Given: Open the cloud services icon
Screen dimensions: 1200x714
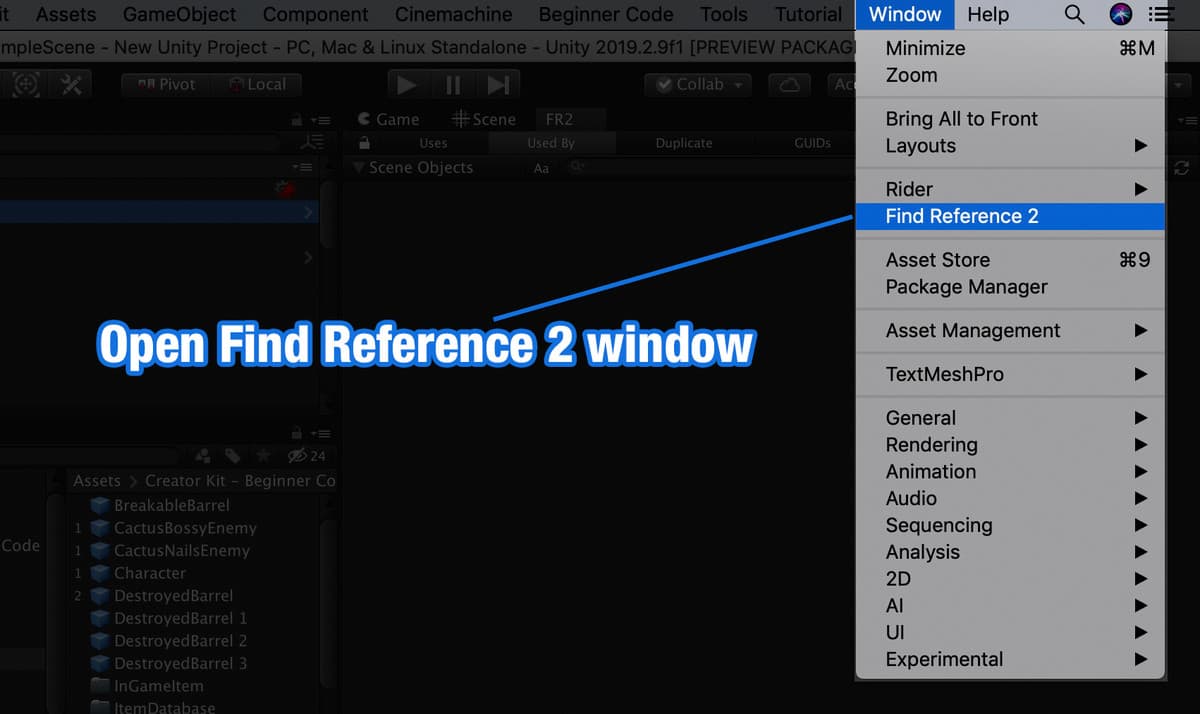Looking at the screenshot, I should [x=789, y=85].
